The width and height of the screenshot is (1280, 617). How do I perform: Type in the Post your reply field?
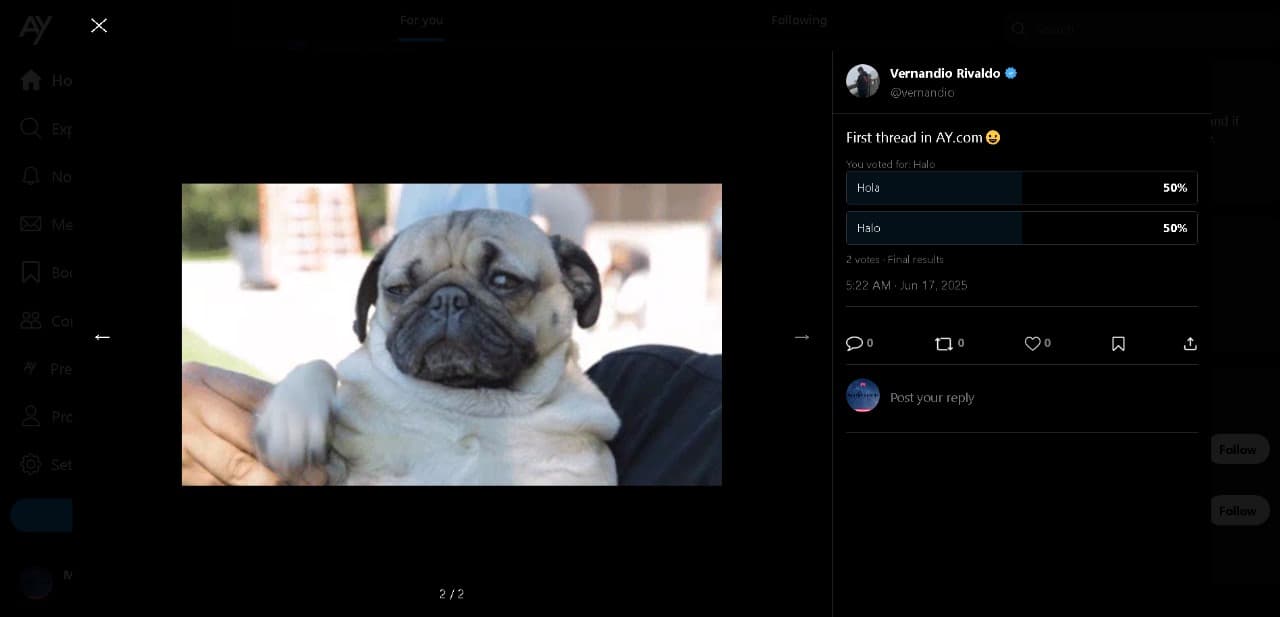[1030, 397]
